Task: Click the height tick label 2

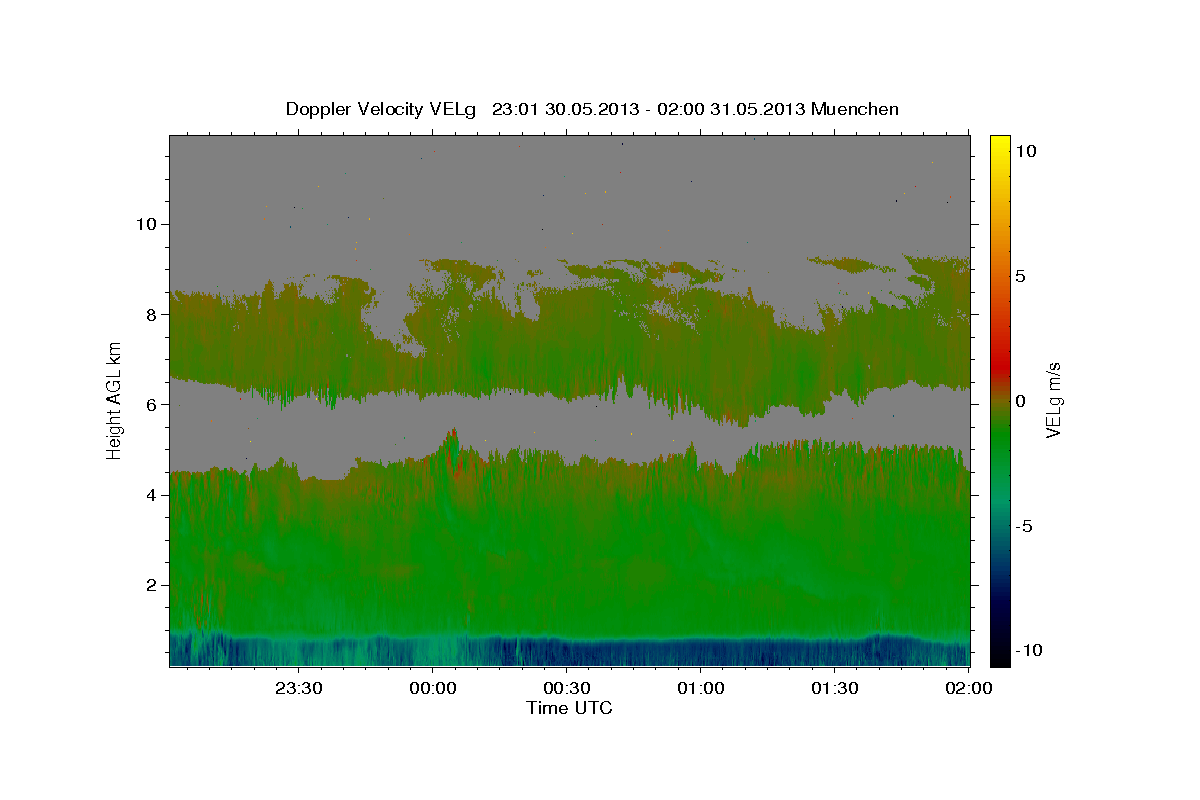Action: tap(151, 584)
